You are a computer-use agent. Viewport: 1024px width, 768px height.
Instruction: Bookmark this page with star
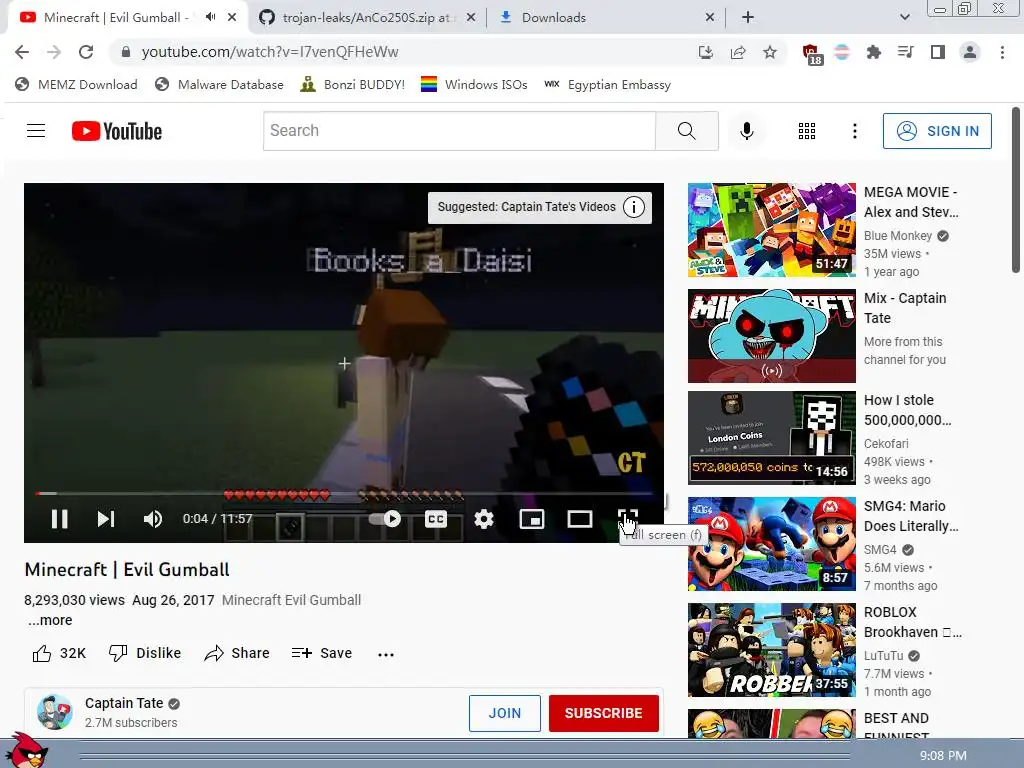770,52
